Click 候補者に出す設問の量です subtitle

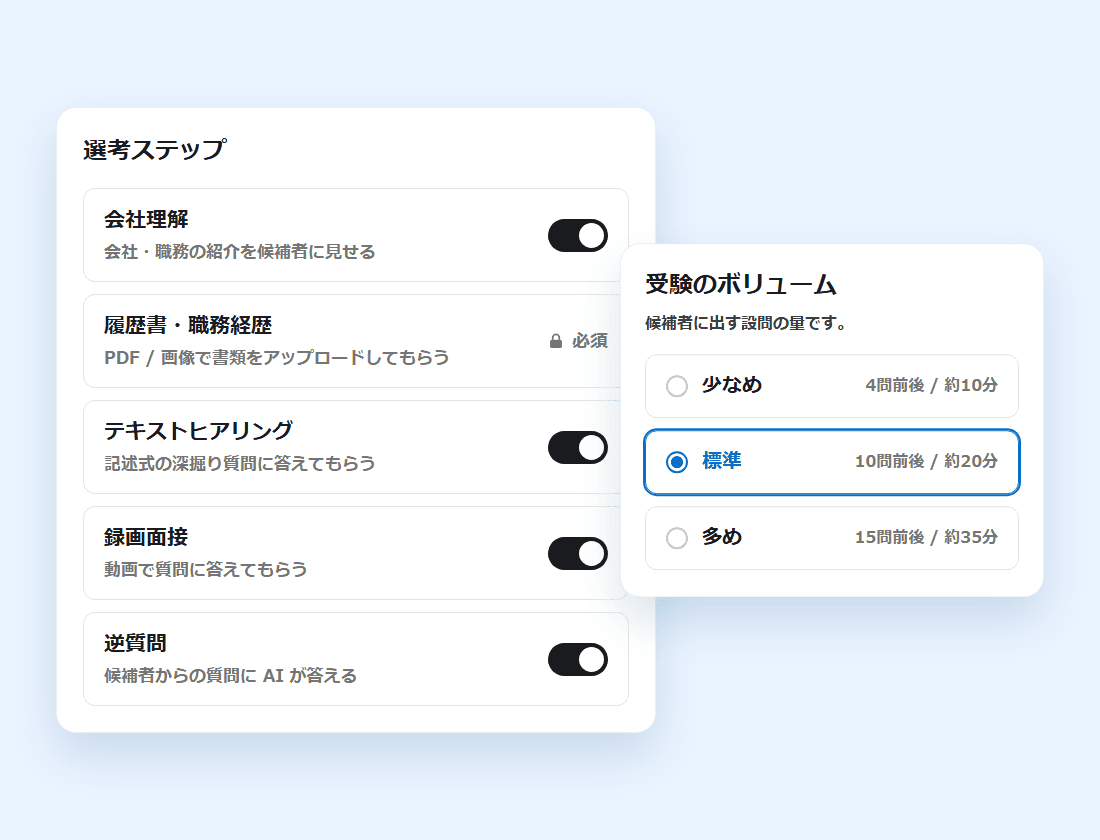pyautogui.click(x=746, y=323)
